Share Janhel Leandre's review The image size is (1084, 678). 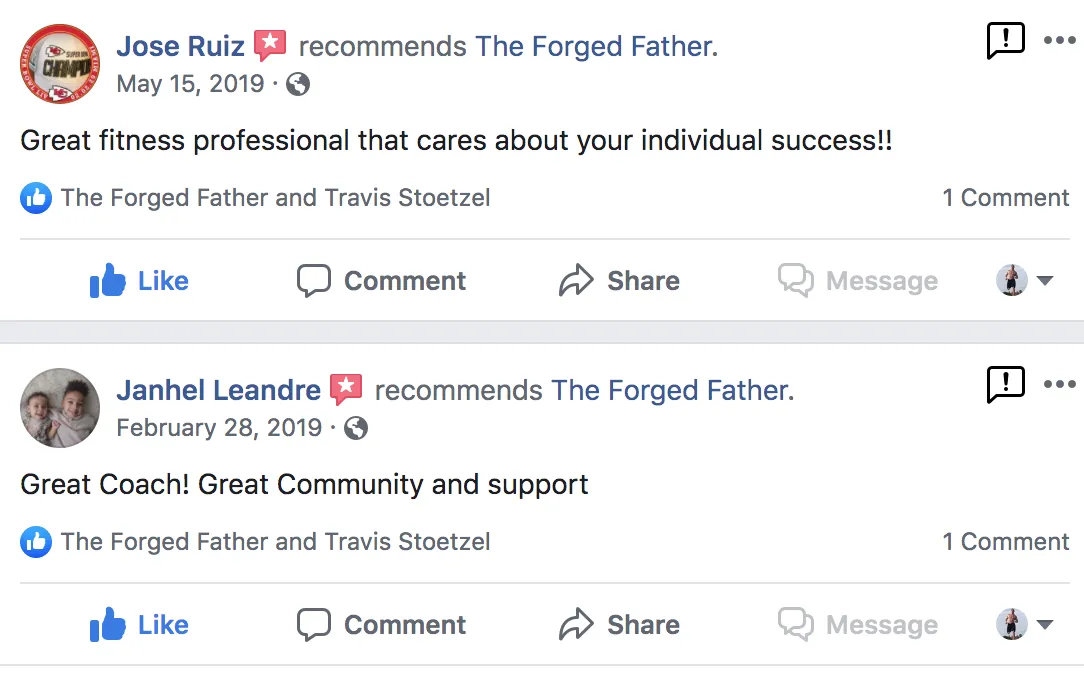pos(619,625)
